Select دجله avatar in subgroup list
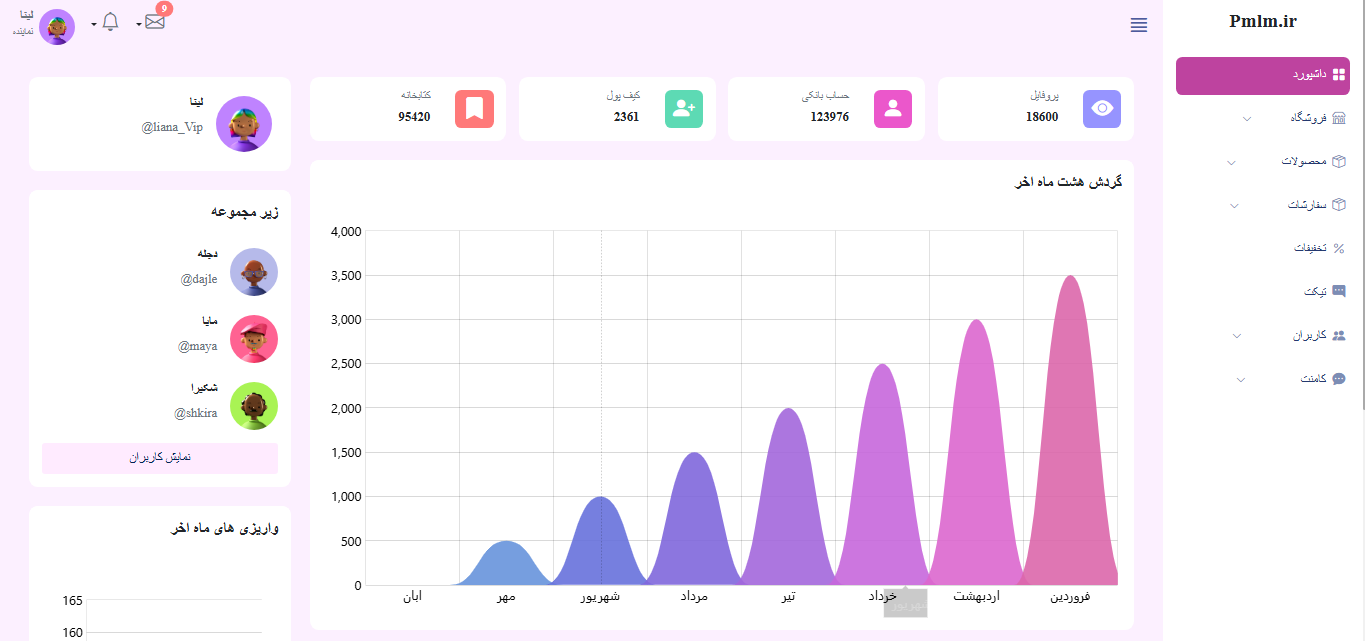This screenshot has width=1365, height=641. tap(254, 272)
